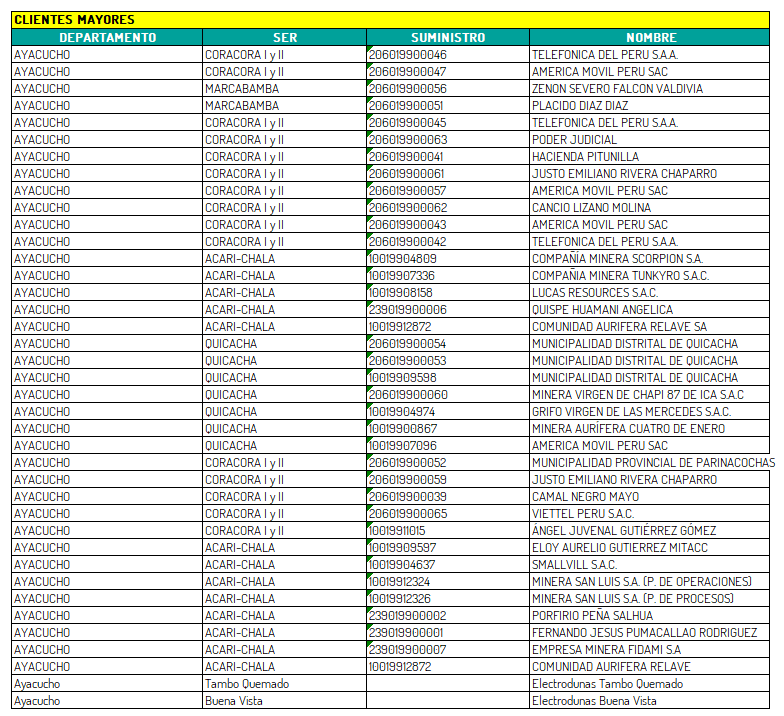Click the HACIENDA PITUNILLA cell

pos(585,156)
